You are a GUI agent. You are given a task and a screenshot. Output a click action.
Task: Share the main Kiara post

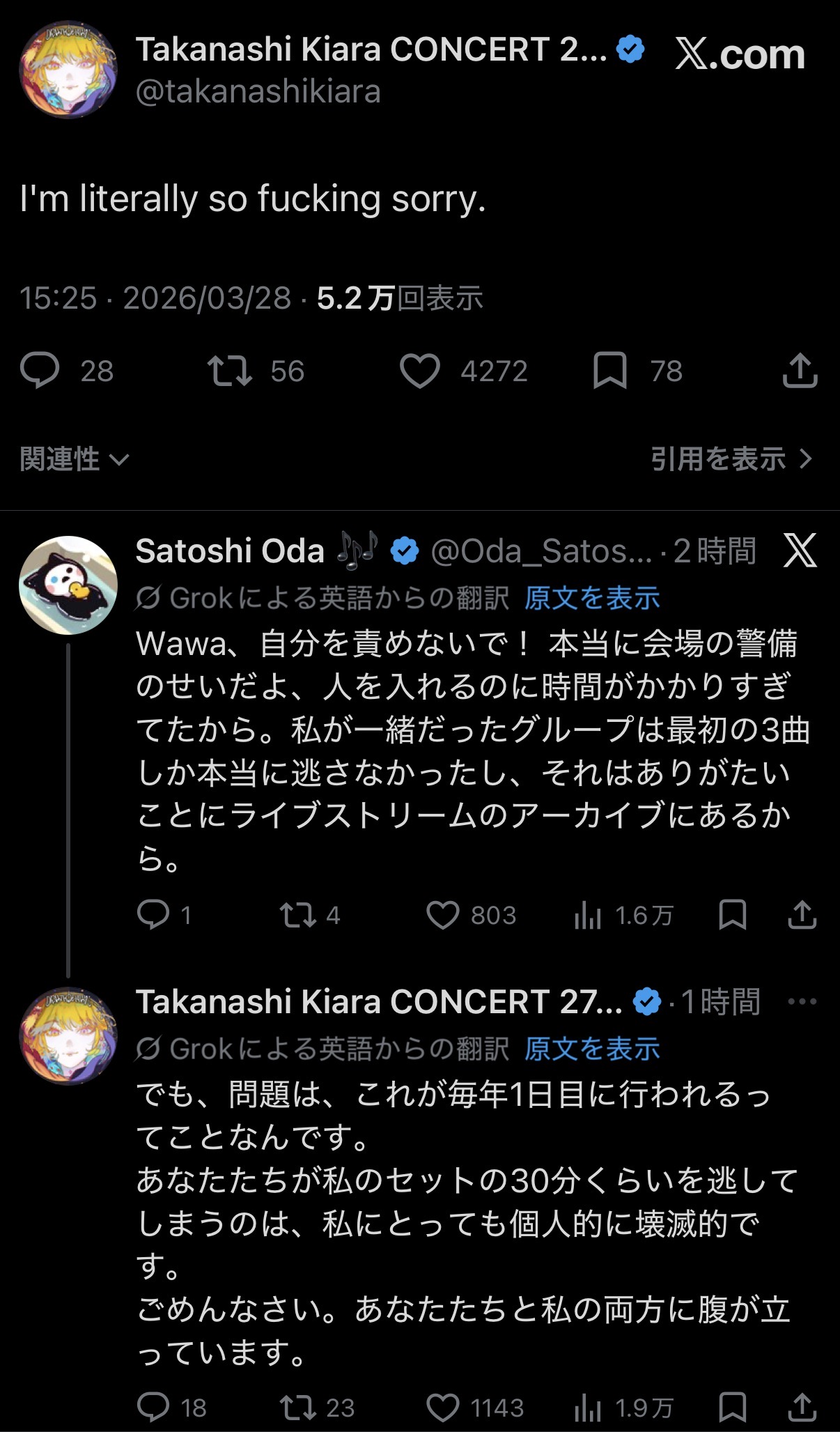pyautogui.click(x=800, y=370)
